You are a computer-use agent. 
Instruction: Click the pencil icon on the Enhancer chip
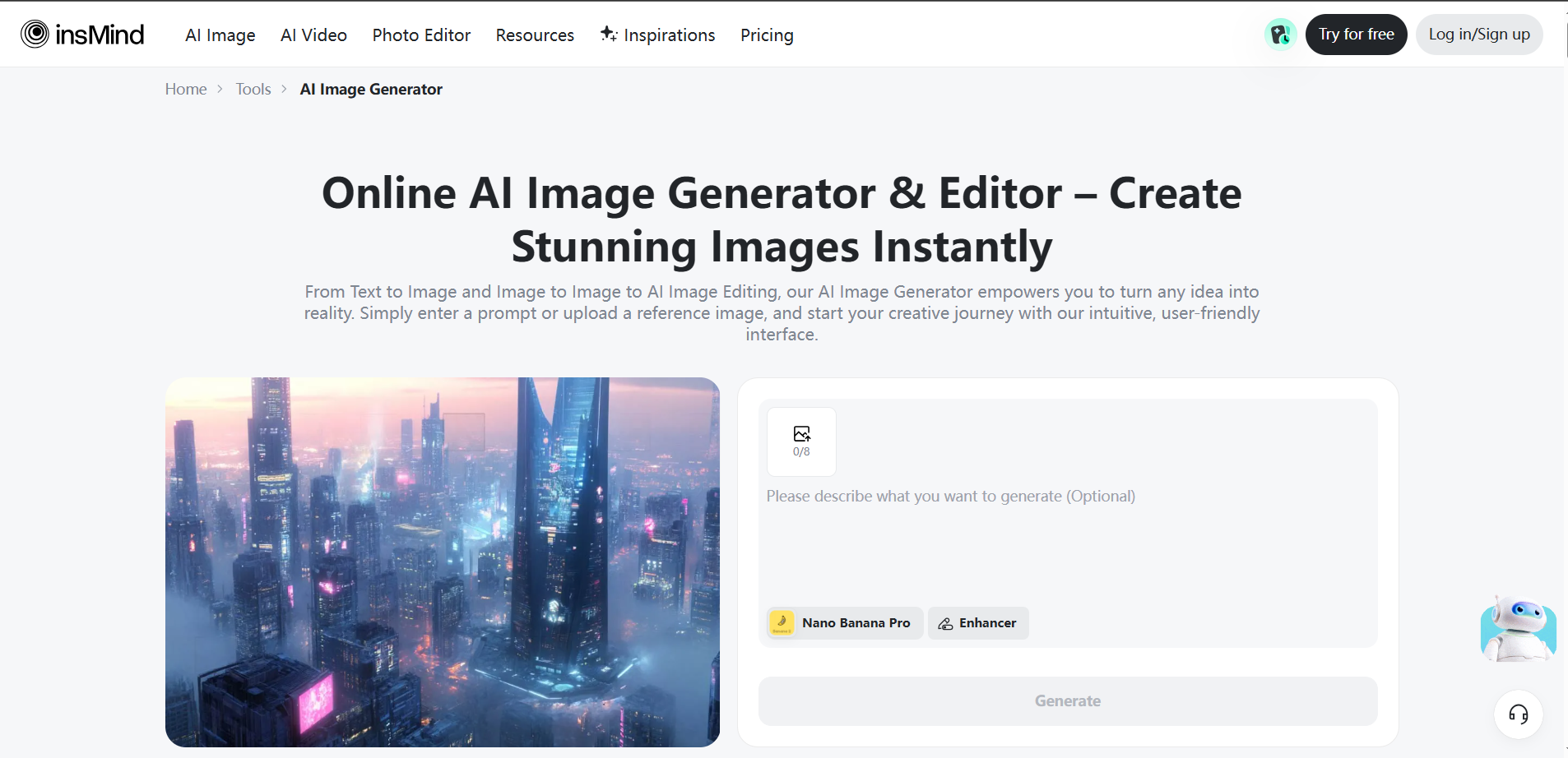[944, 623]
